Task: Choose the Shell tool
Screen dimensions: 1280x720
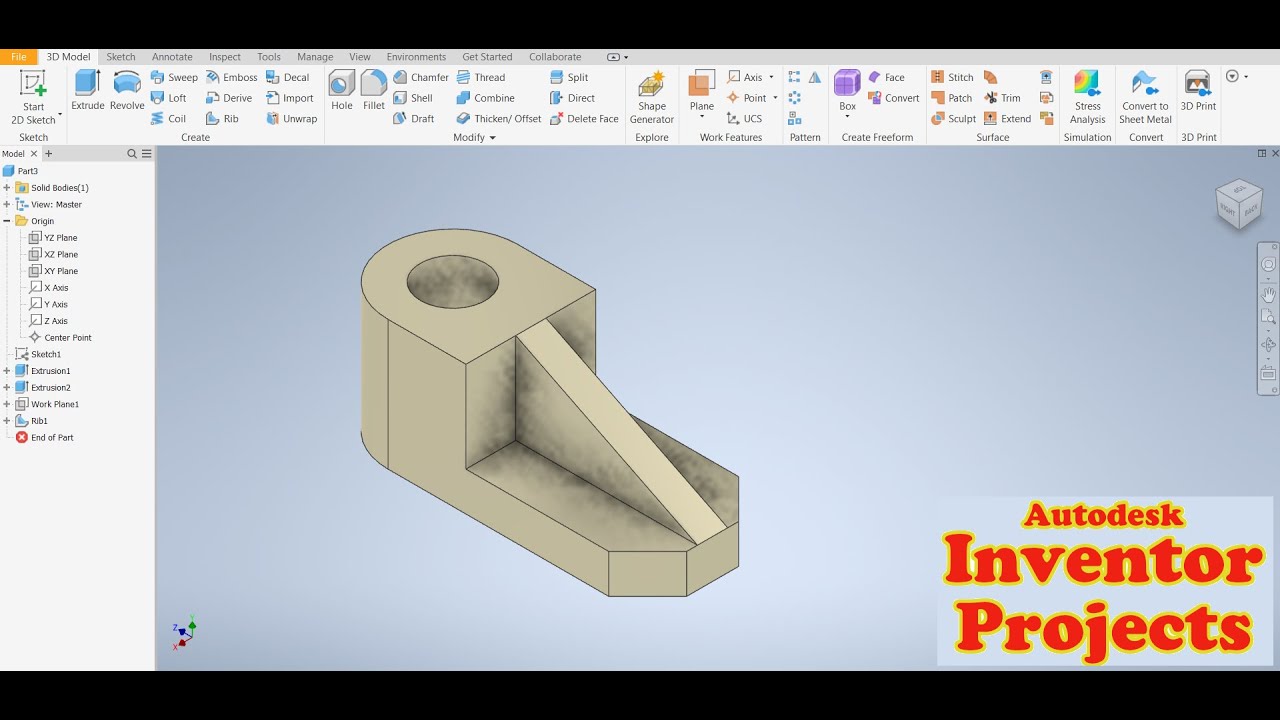Action: coord(413,98)
